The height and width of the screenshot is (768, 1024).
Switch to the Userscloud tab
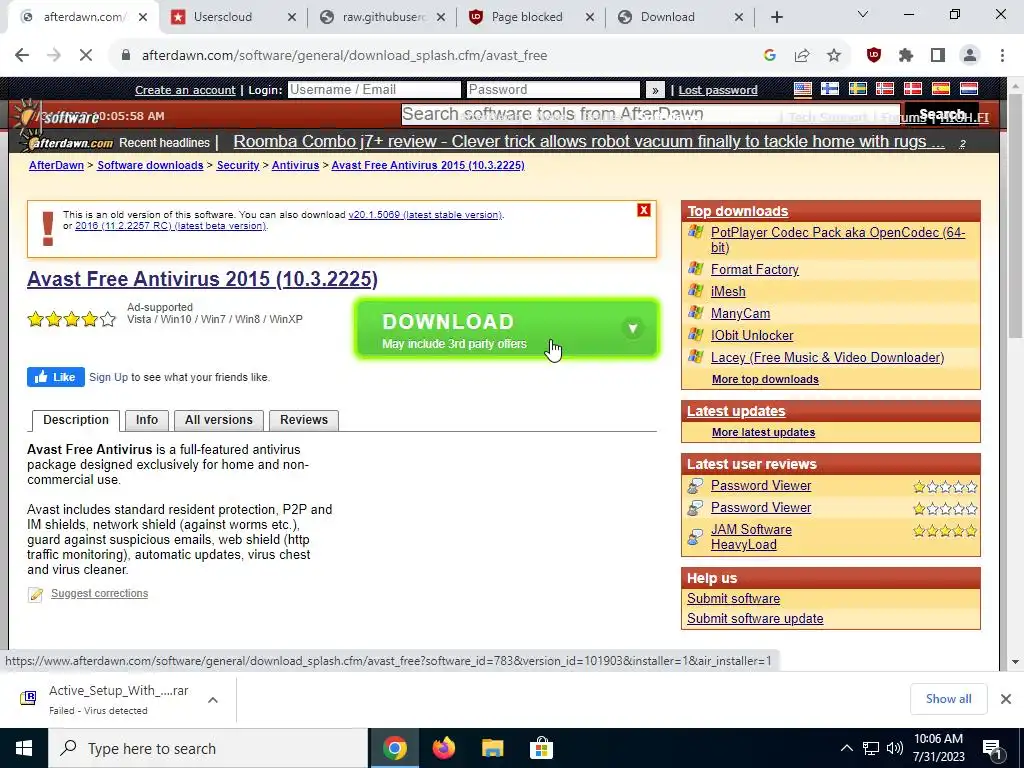233,17
